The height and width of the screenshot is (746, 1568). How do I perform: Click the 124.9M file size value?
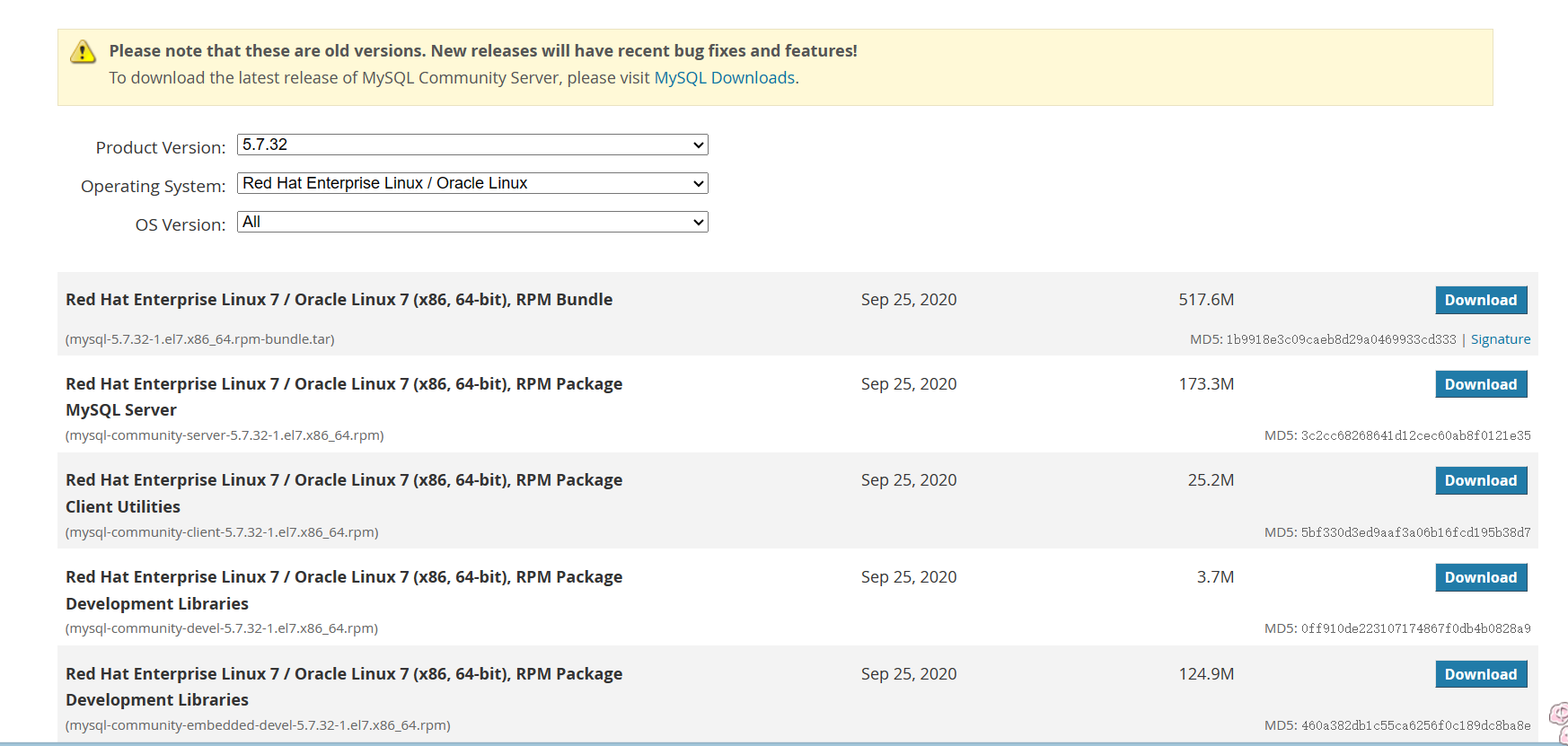click(x=1206, y=674)
